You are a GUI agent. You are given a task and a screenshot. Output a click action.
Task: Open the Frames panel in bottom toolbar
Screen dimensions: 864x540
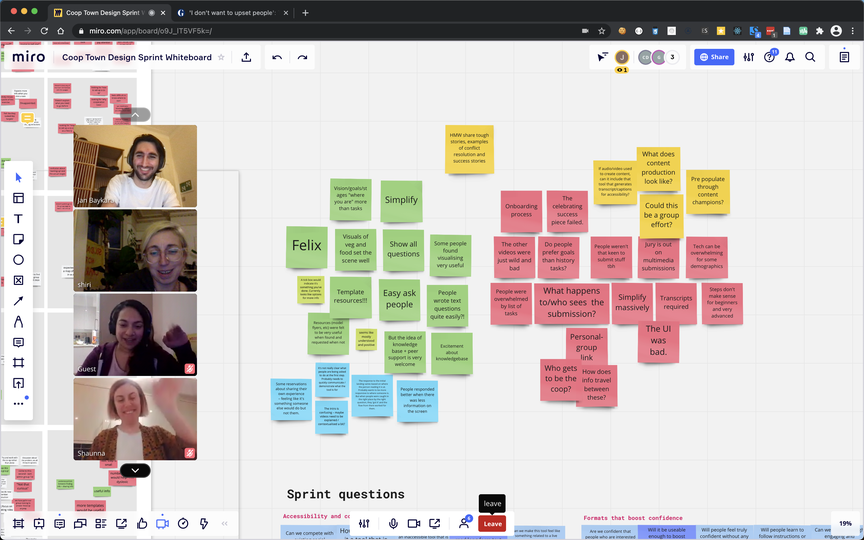point(18,523)
